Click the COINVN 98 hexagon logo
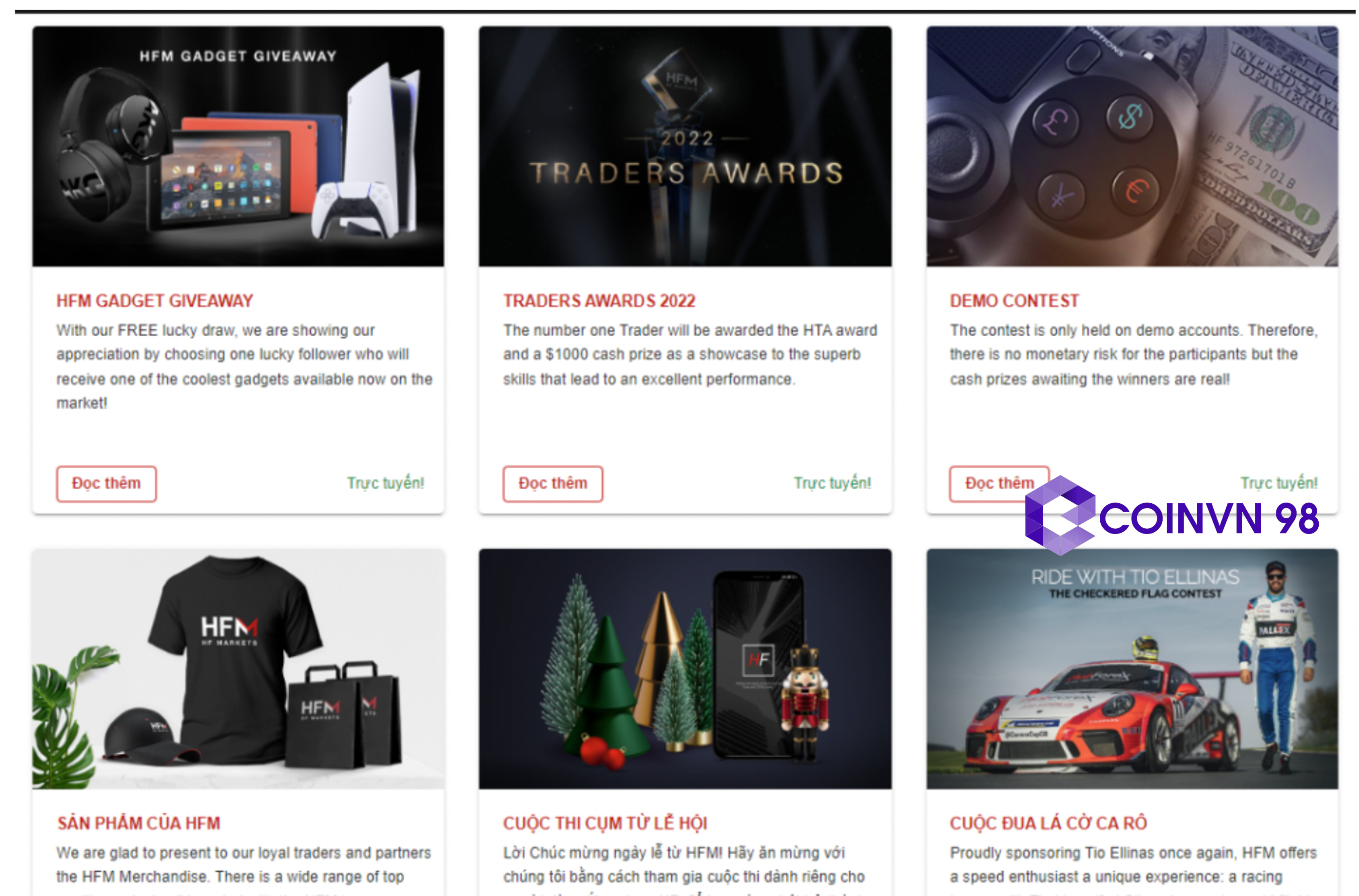This screenshot has width=1359, height=896. click(1060, 515)
